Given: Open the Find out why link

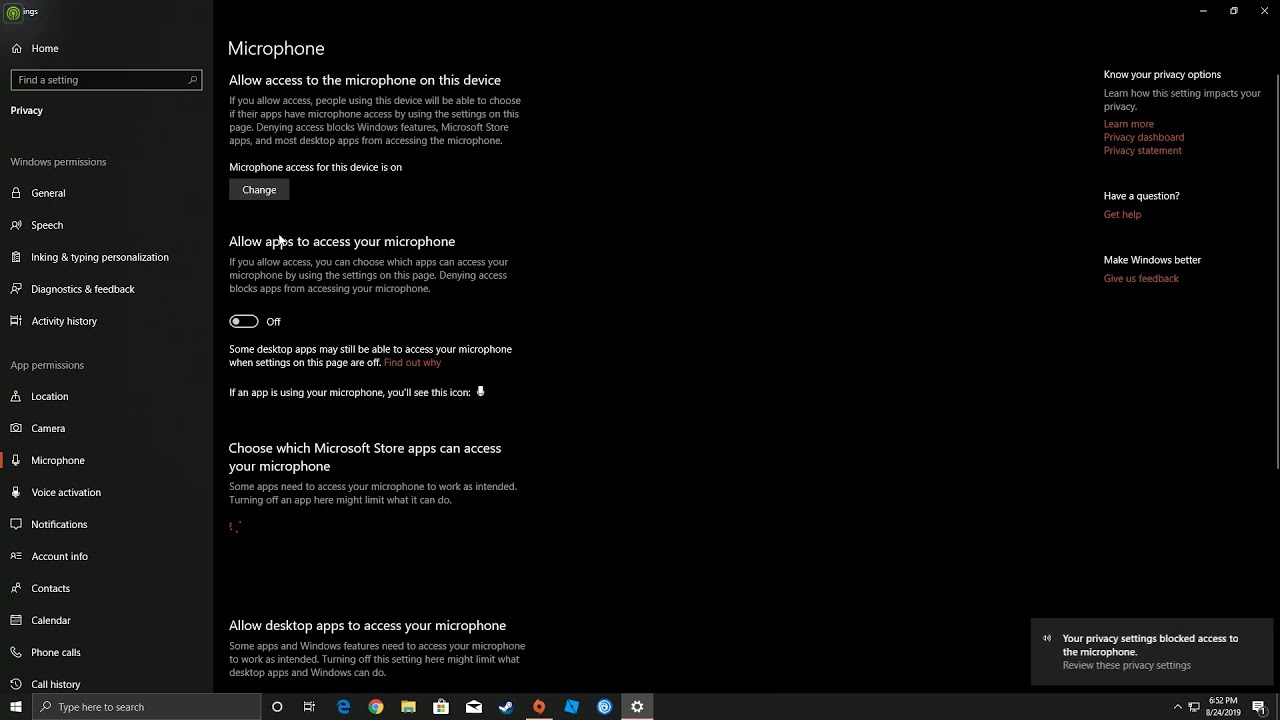Looking at the screenshot, I should pyautogui.click(x=412, y=362).
